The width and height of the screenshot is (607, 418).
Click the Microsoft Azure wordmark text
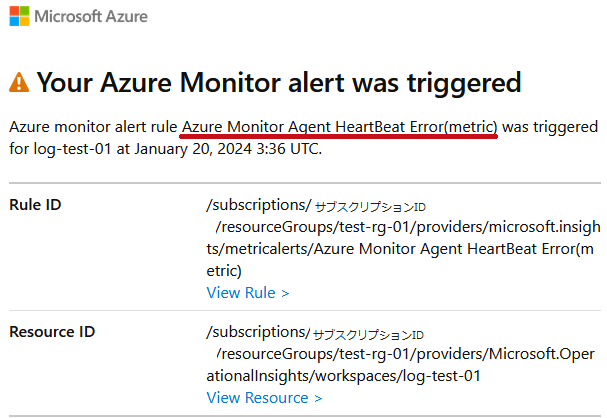tap(91, 17)
